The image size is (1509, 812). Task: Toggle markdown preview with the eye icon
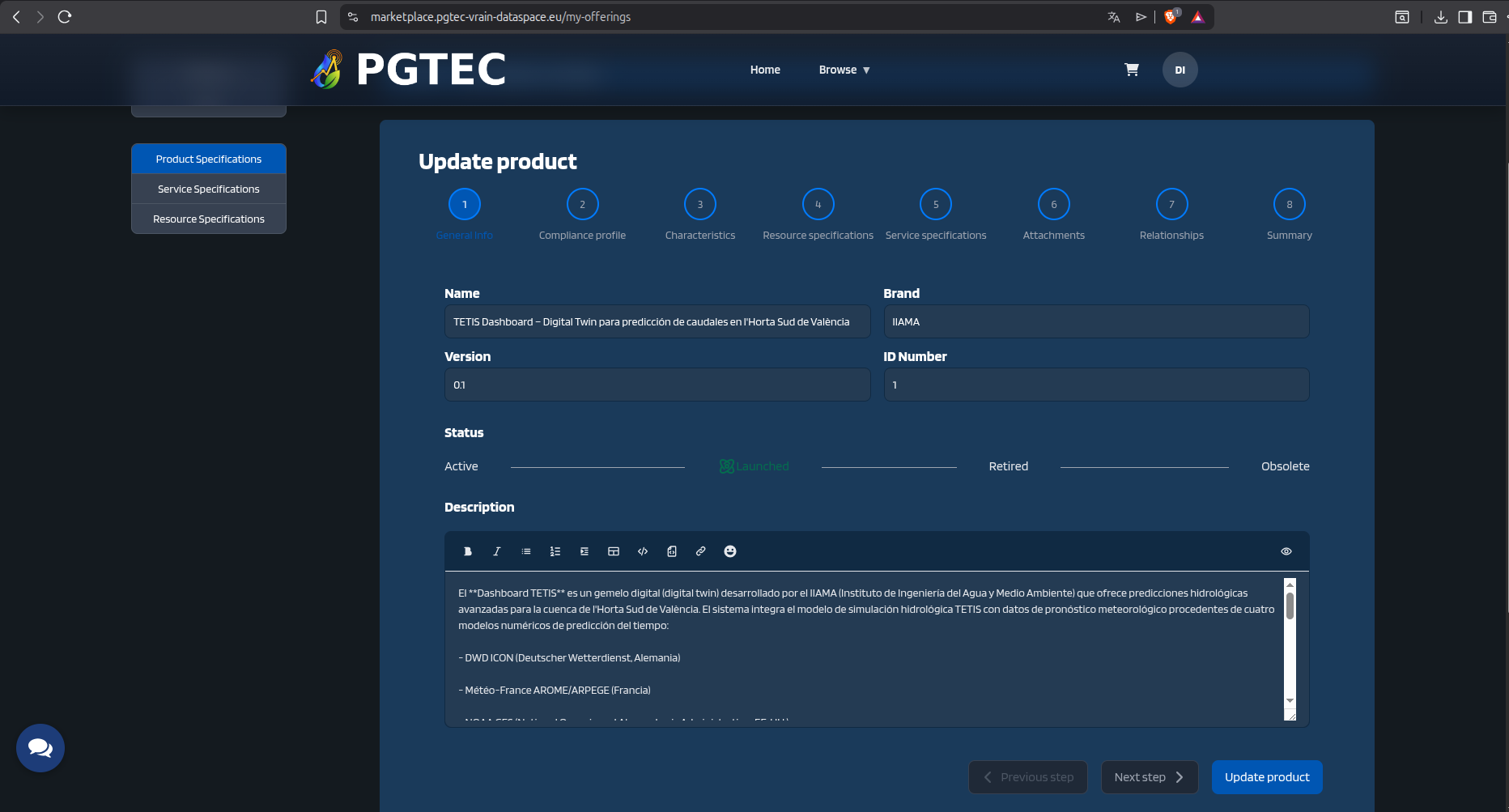point(1286,551)
